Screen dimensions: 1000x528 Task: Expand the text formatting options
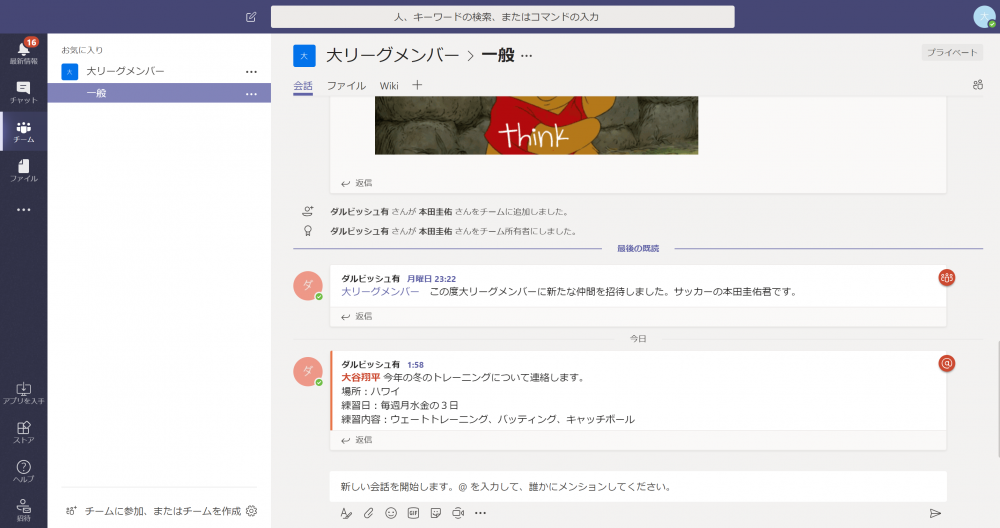click(346, 513)
